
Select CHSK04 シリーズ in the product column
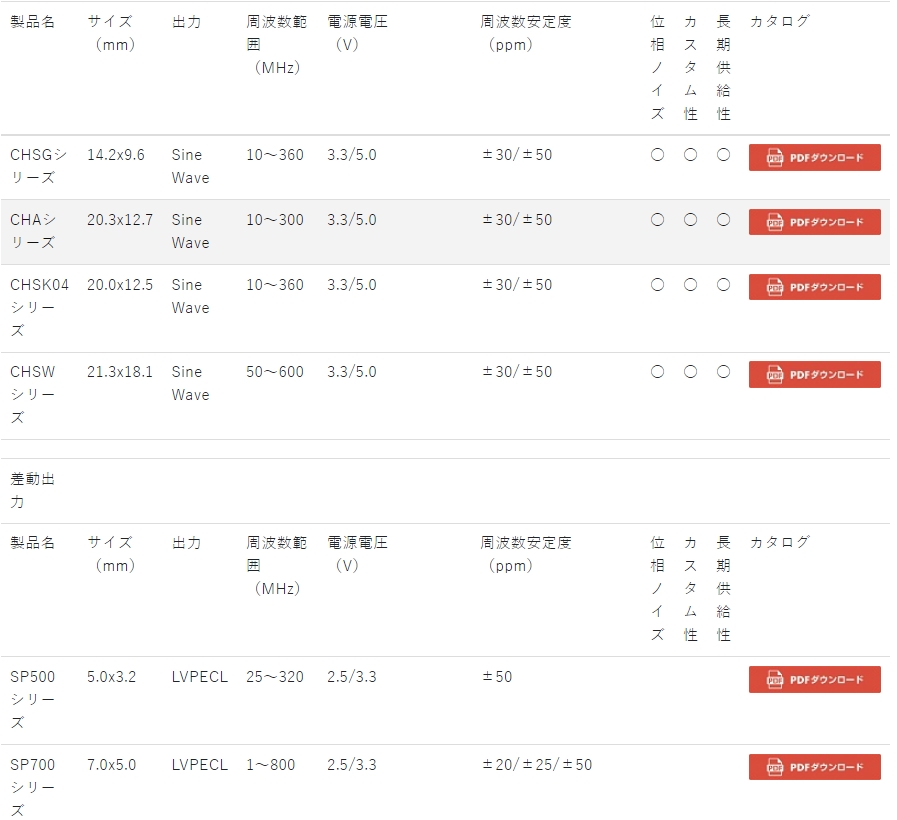(x=39, y=307)
